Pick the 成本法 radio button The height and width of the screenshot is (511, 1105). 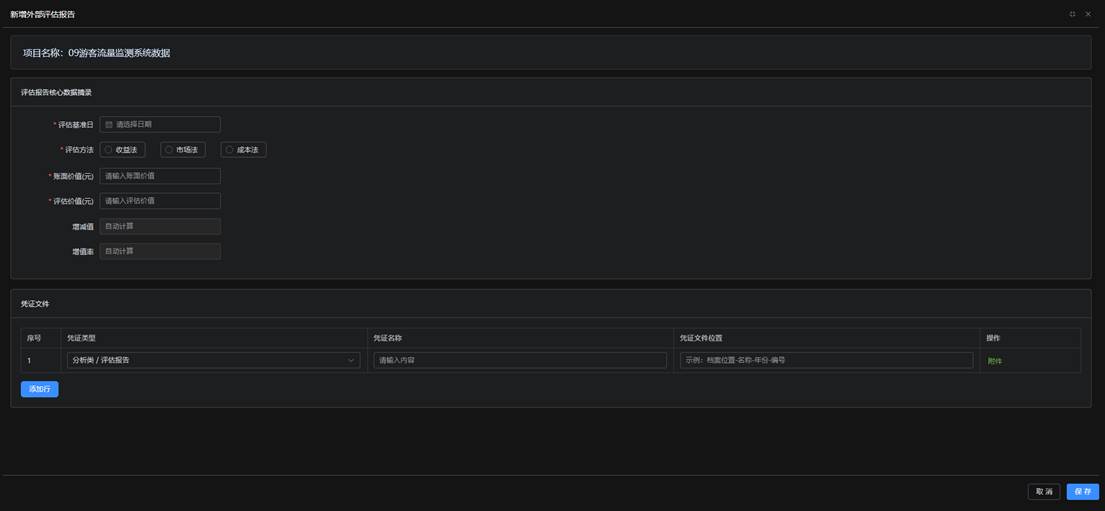(229, 150)
